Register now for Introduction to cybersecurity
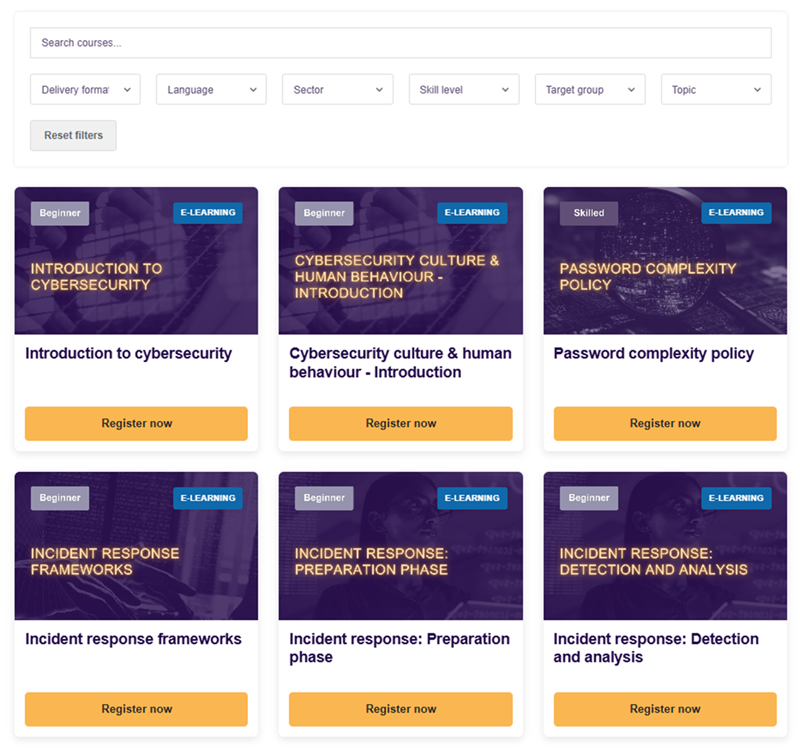This screenshot has width=800, height=748. [x=136, y=423]
